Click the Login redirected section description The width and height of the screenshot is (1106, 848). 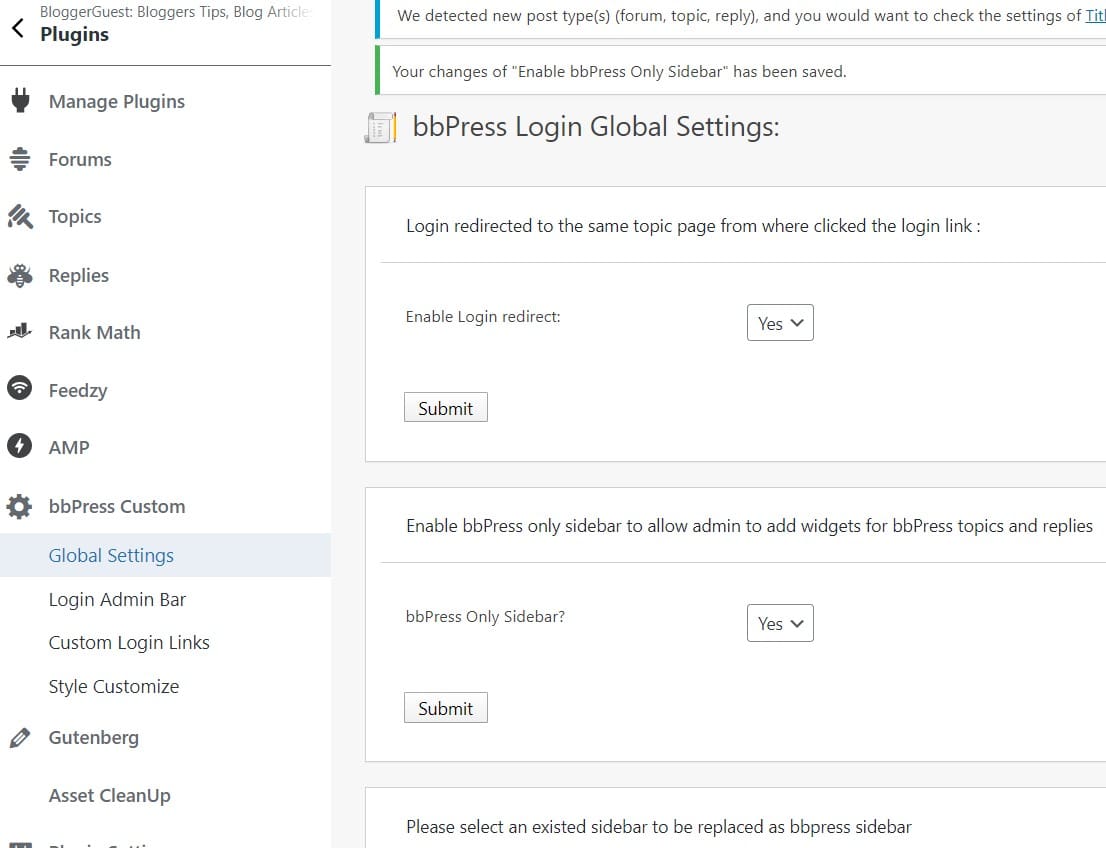pos(693,226)
